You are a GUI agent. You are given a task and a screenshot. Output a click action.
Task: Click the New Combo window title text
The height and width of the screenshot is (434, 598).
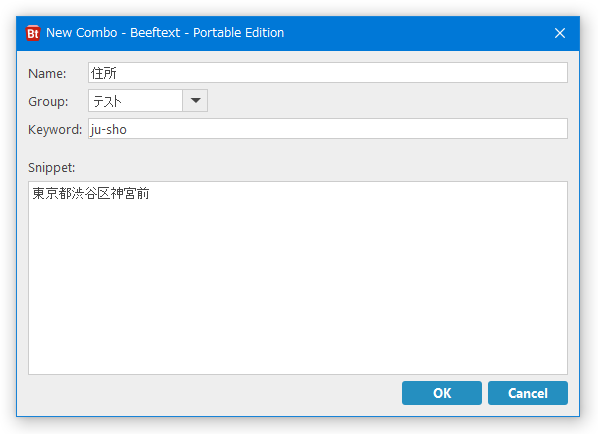coord(165,33)
